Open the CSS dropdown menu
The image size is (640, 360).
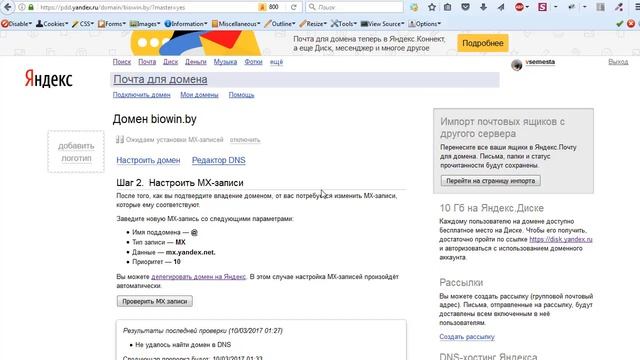[83, 24]
